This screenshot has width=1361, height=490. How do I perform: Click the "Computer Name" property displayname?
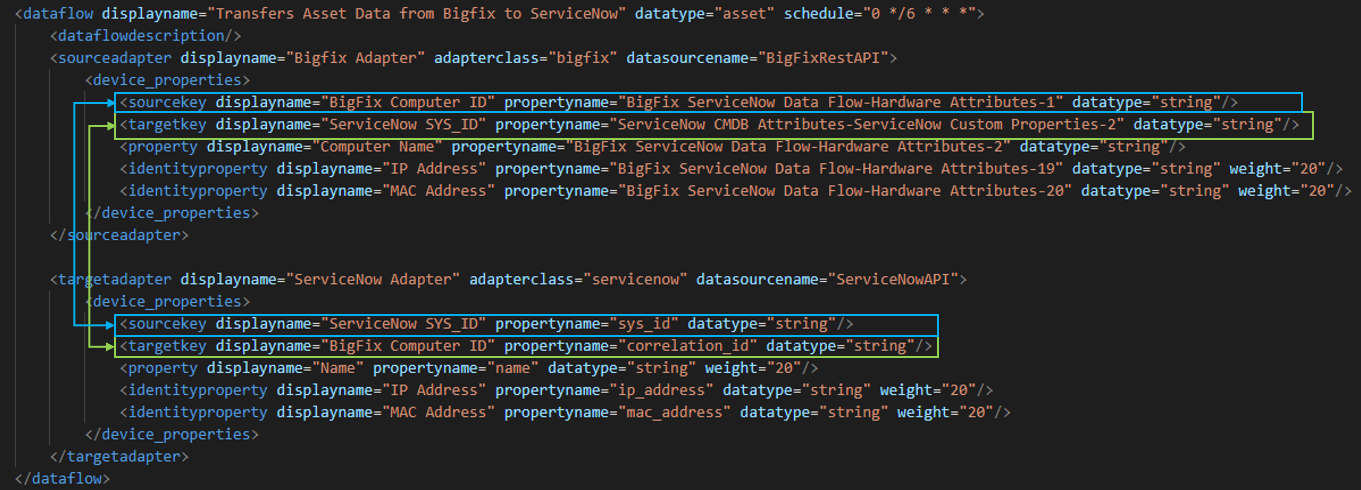click(x=376, y=146)
